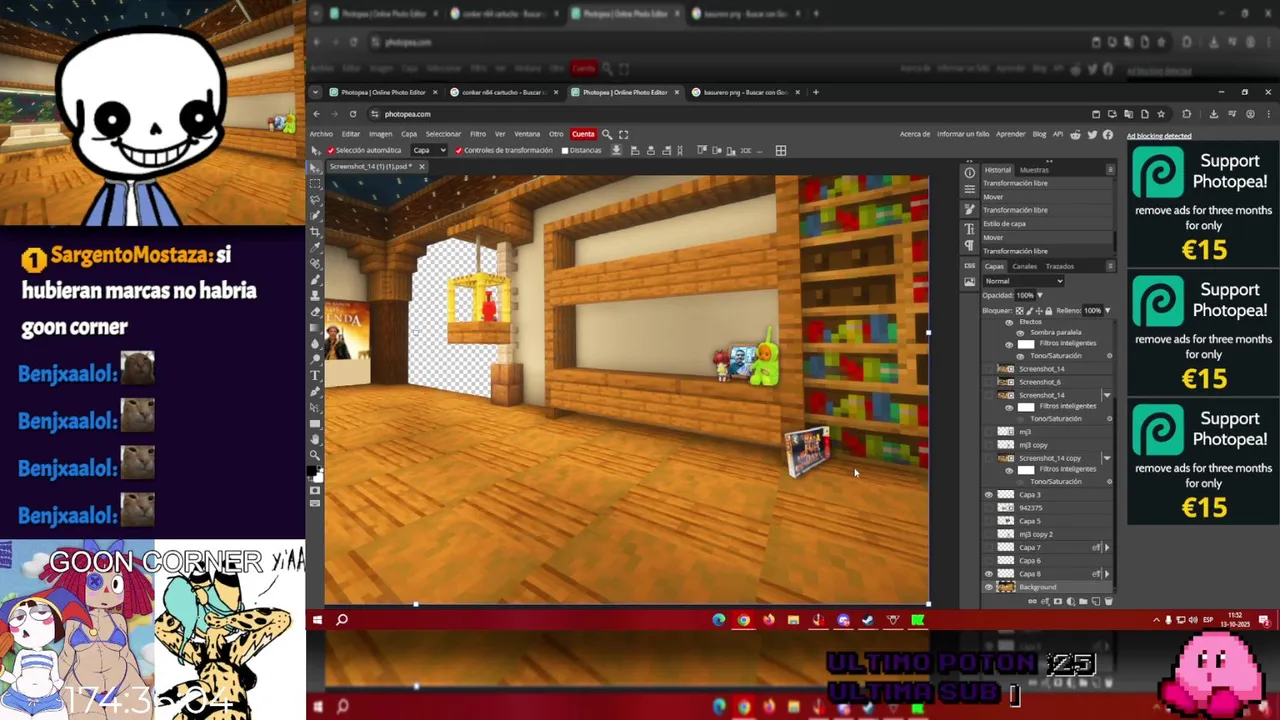Click the foreground/background color swatch in toolbar
This screenshot has width=1280, height=720.
[315, 473]
